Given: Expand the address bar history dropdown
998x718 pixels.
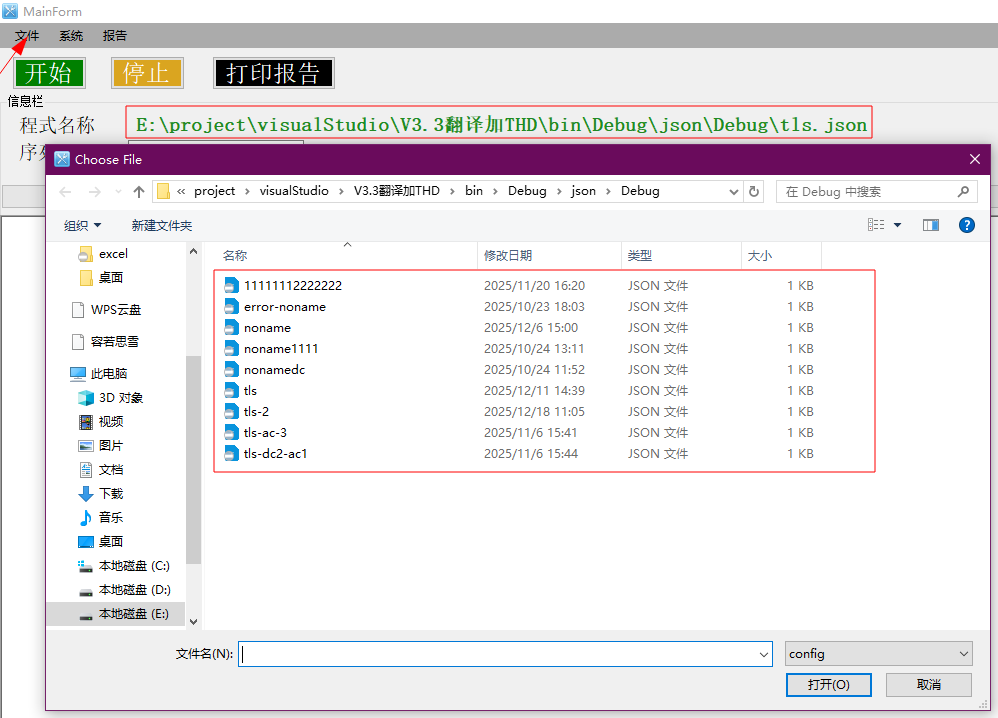Looking at the screenshot, I should coord(735,192).
